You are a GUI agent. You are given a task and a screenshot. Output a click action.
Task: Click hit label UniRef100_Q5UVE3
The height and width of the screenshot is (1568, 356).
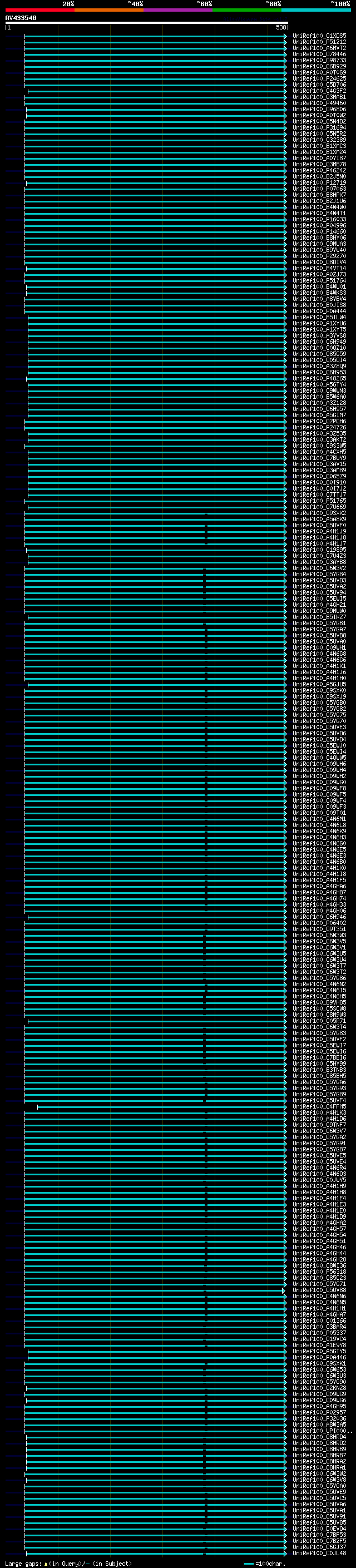coord(319,728)
